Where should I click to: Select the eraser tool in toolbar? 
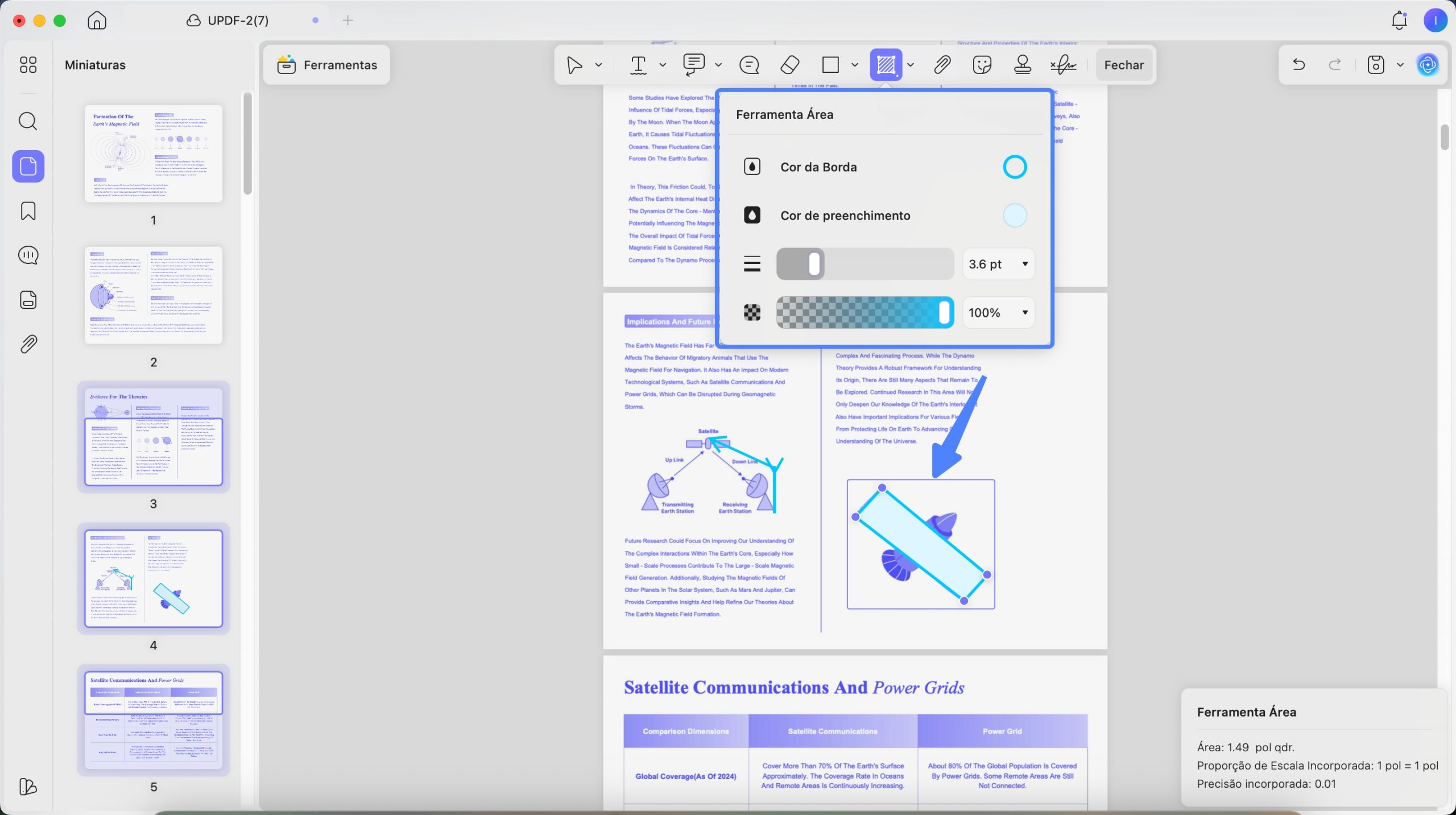click(x=789, y=65)
